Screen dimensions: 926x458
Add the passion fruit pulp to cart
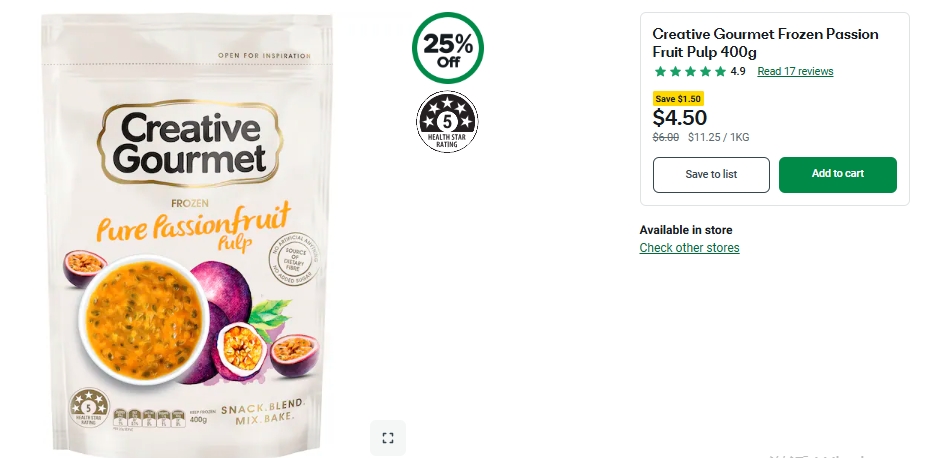[x=837, y=174]
